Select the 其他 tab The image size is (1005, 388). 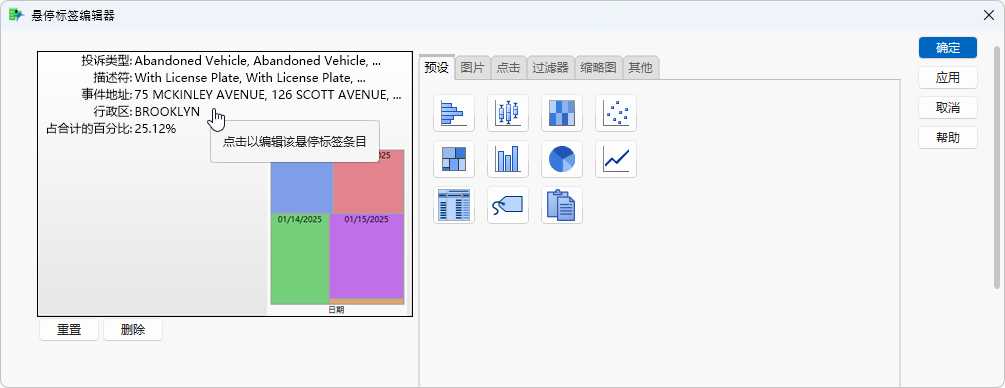tap(640, 67)
